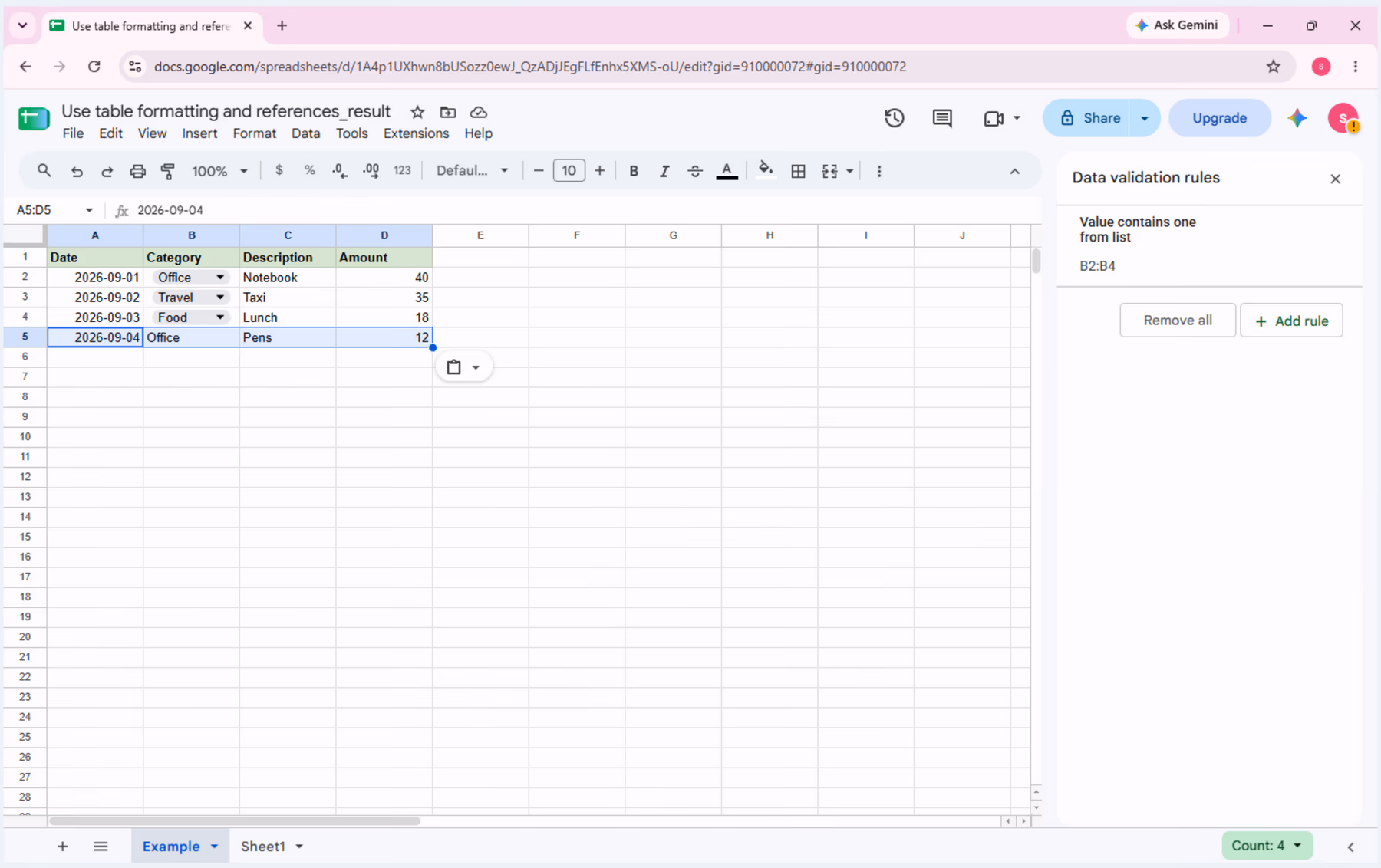This screenshot has width=1381, height=868.
Task: Decrease decimal places
Action: pyautogui.click(x=340, y=171)
